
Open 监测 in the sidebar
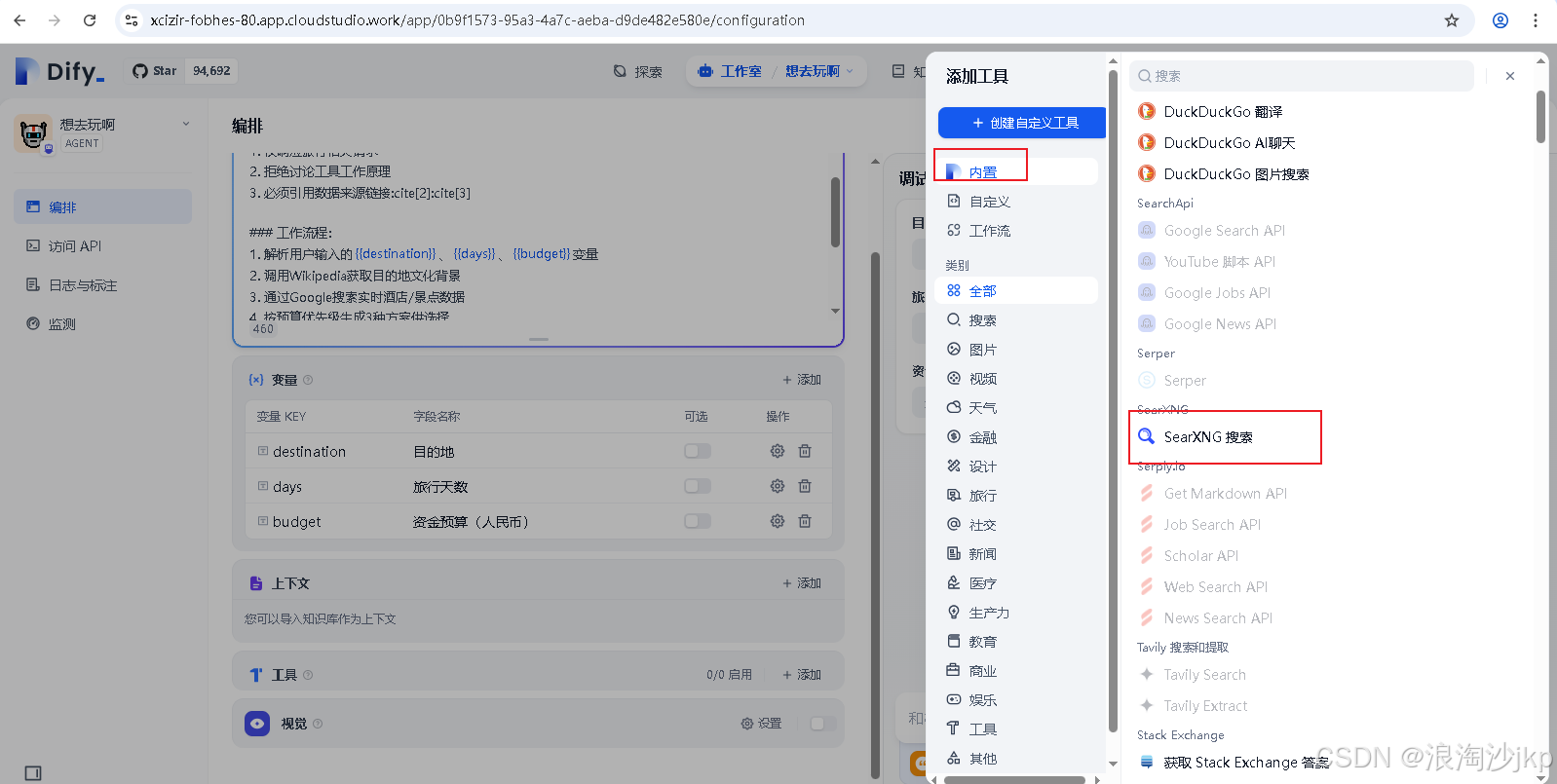click(x=102, y=324)
